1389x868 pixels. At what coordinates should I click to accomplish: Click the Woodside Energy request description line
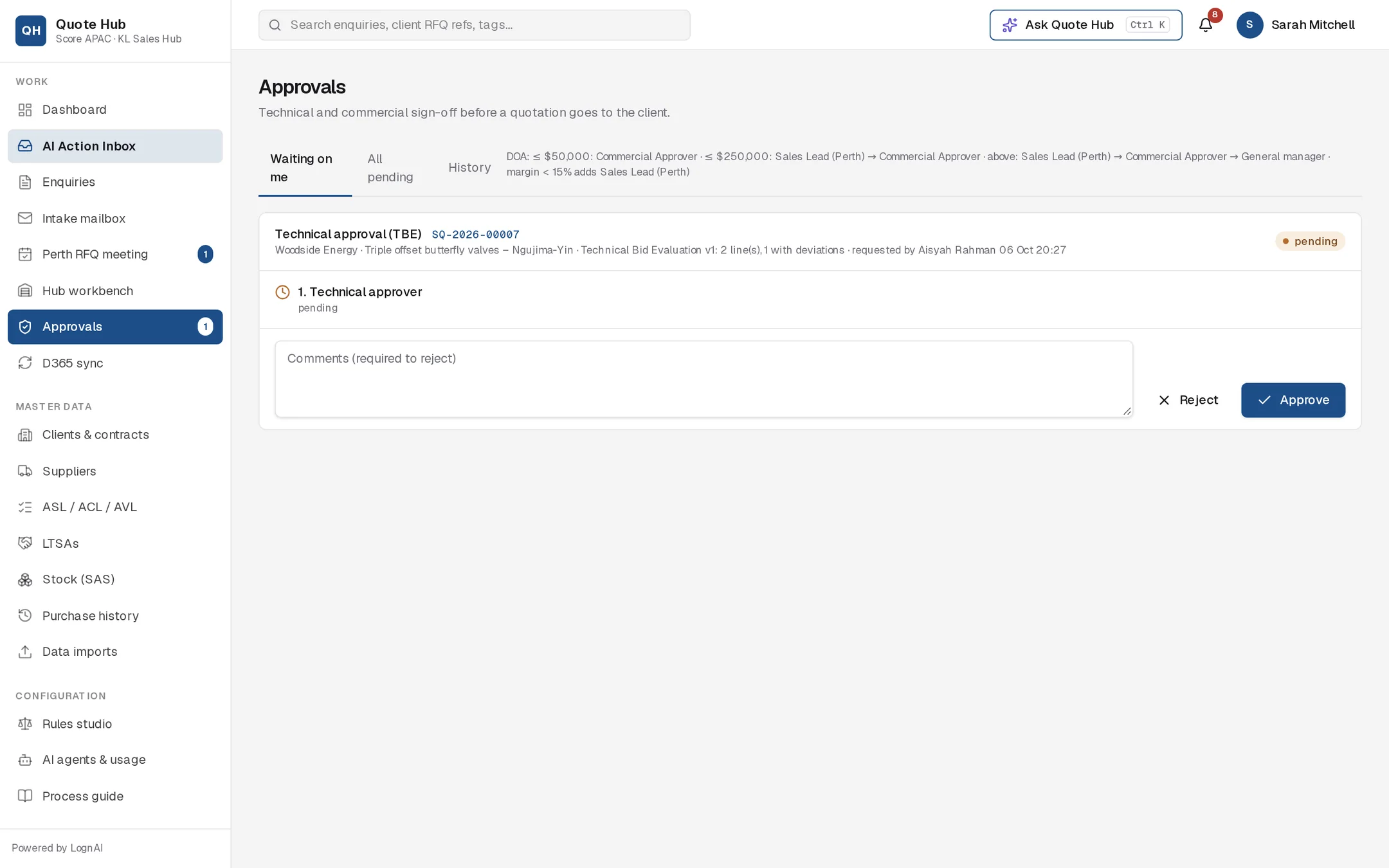[670, 250]
